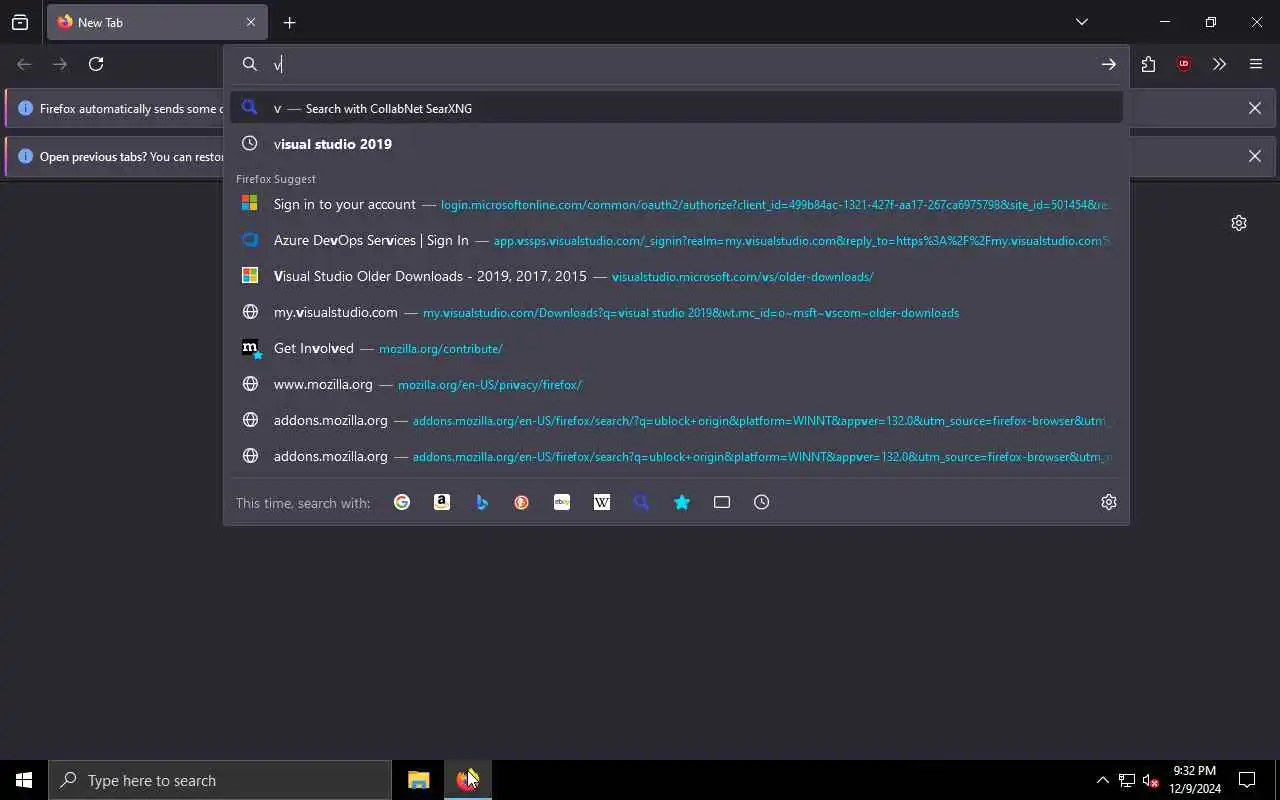Click Windows 'Type here to search' box
This screenshot has width=1280, height=800.
tap(220, 780)
